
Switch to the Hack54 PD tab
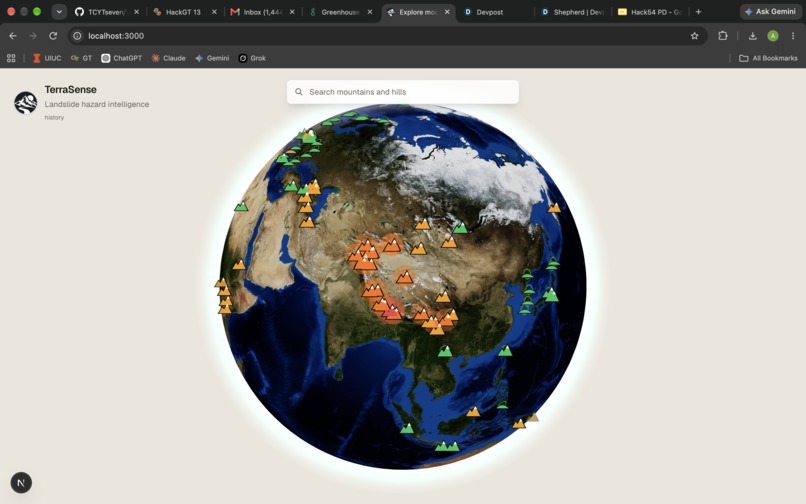pyautogui.click(x=650, y=12)
